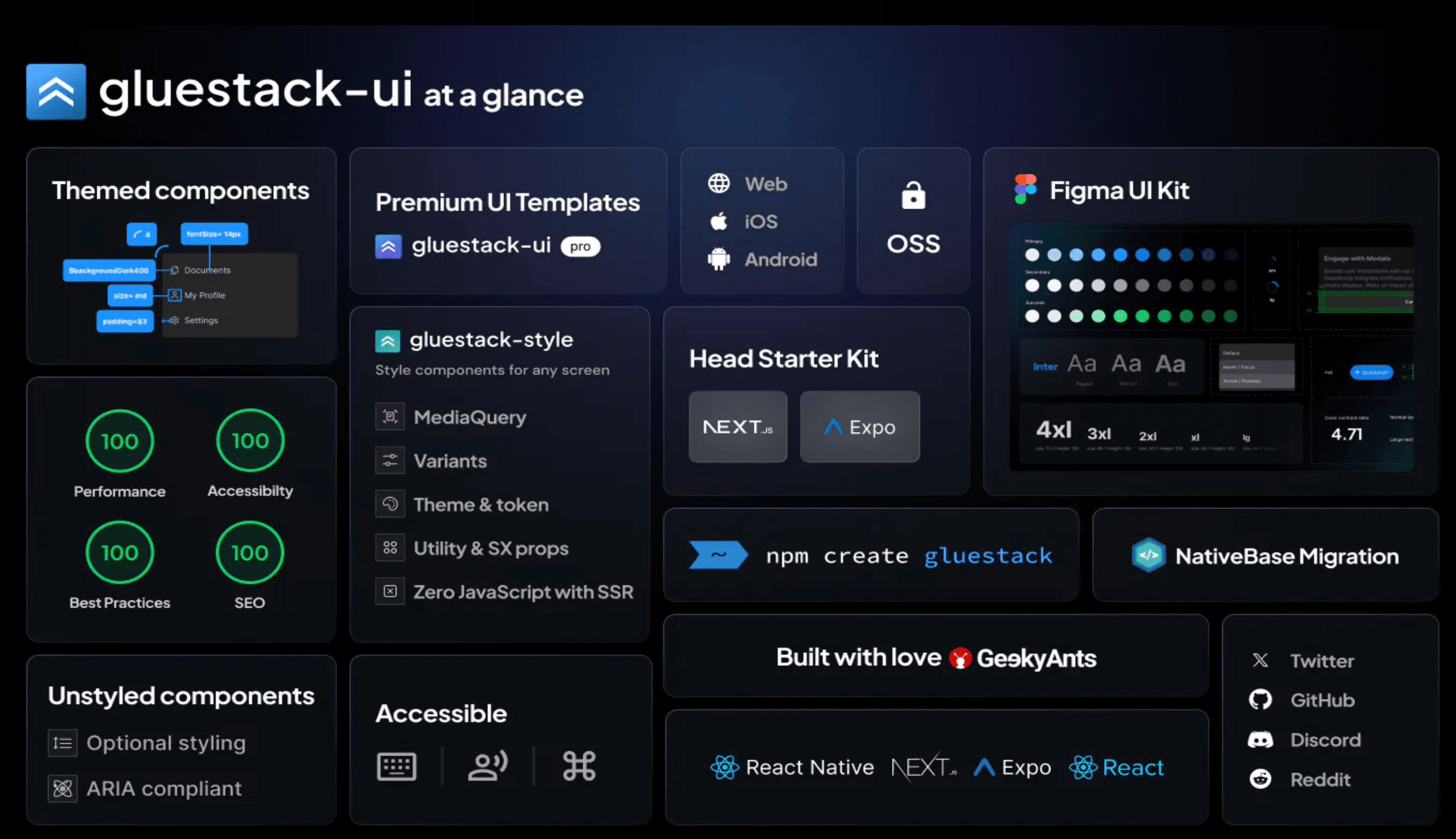Click the NativeBase Migration card
Viewport: 1456px width, 839px height.
coord(1265,555)
